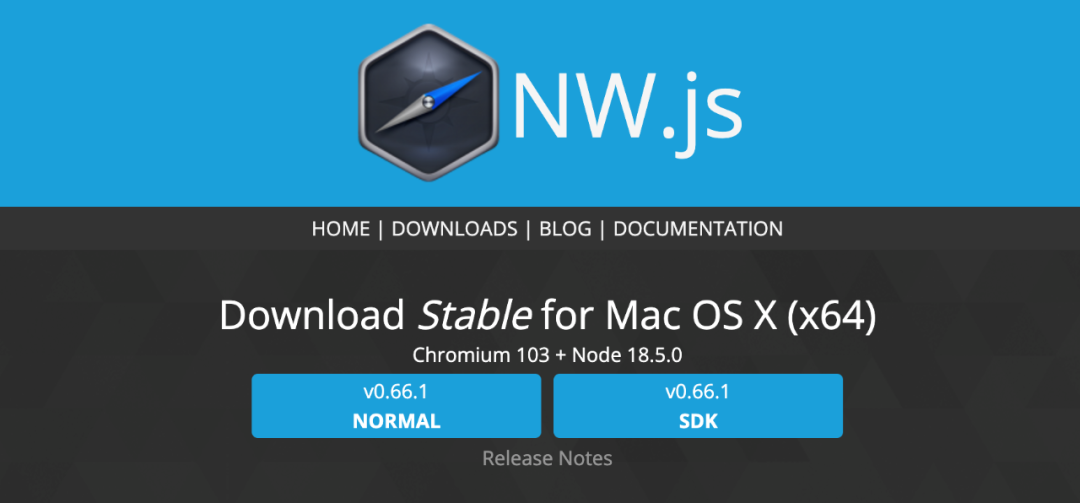The image size is (1080, 503).
Task: Open the DOWNLOADS navigation link
Action: 455,229
